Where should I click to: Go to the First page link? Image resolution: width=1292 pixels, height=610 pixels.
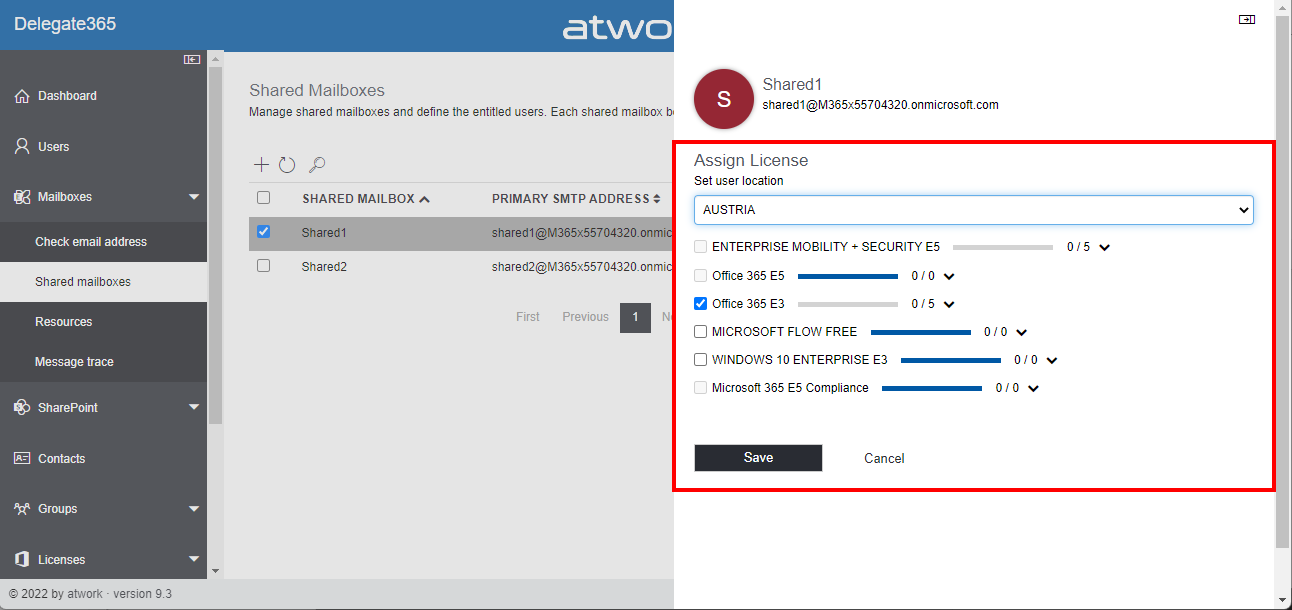coord(528,317)
